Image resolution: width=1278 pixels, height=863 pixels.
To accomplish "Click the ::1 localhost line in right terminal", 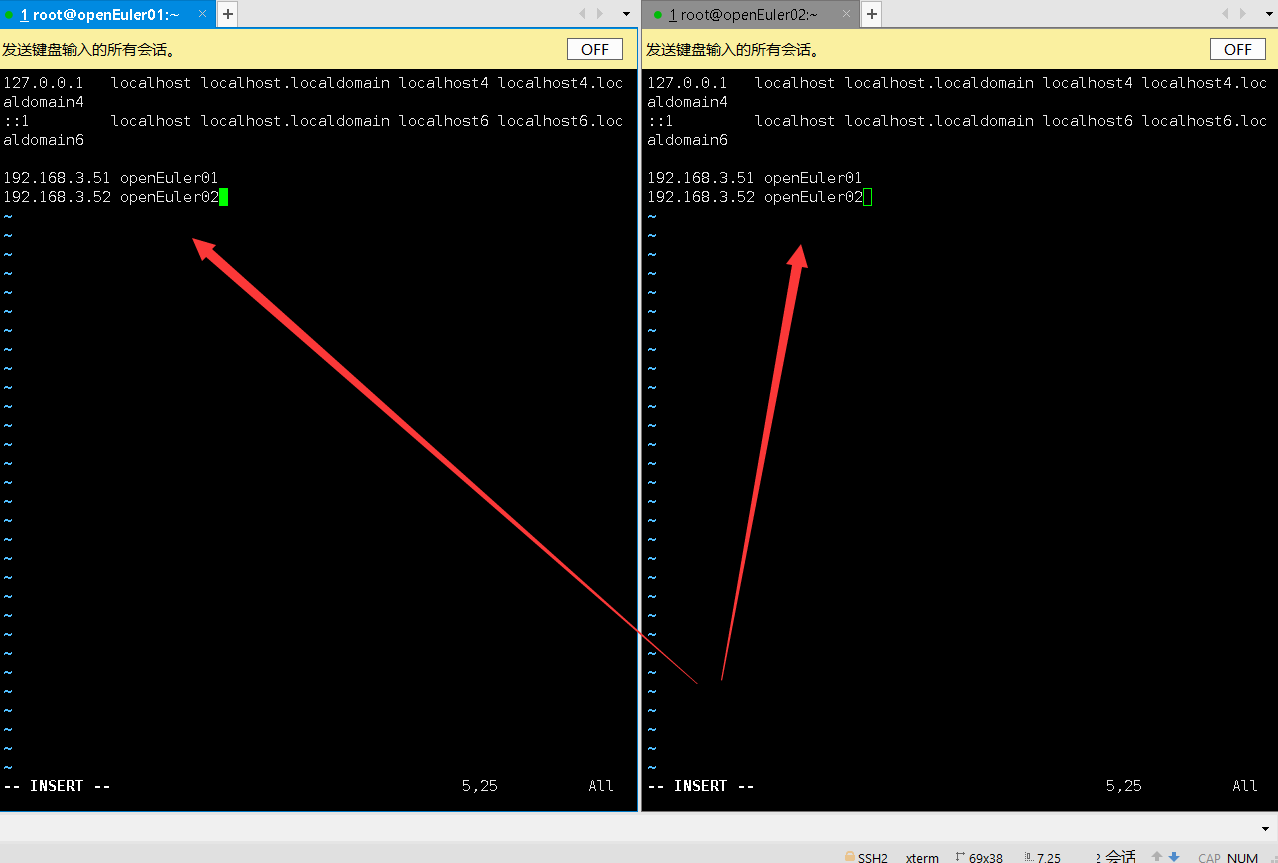I will 956,130.
